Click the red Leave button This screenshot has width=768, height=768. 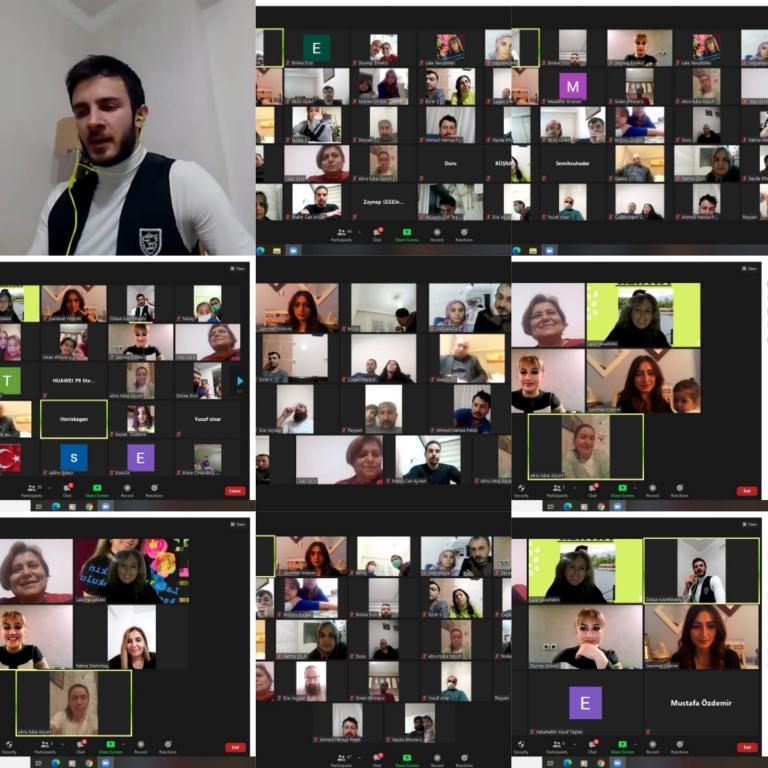point(235,491)
